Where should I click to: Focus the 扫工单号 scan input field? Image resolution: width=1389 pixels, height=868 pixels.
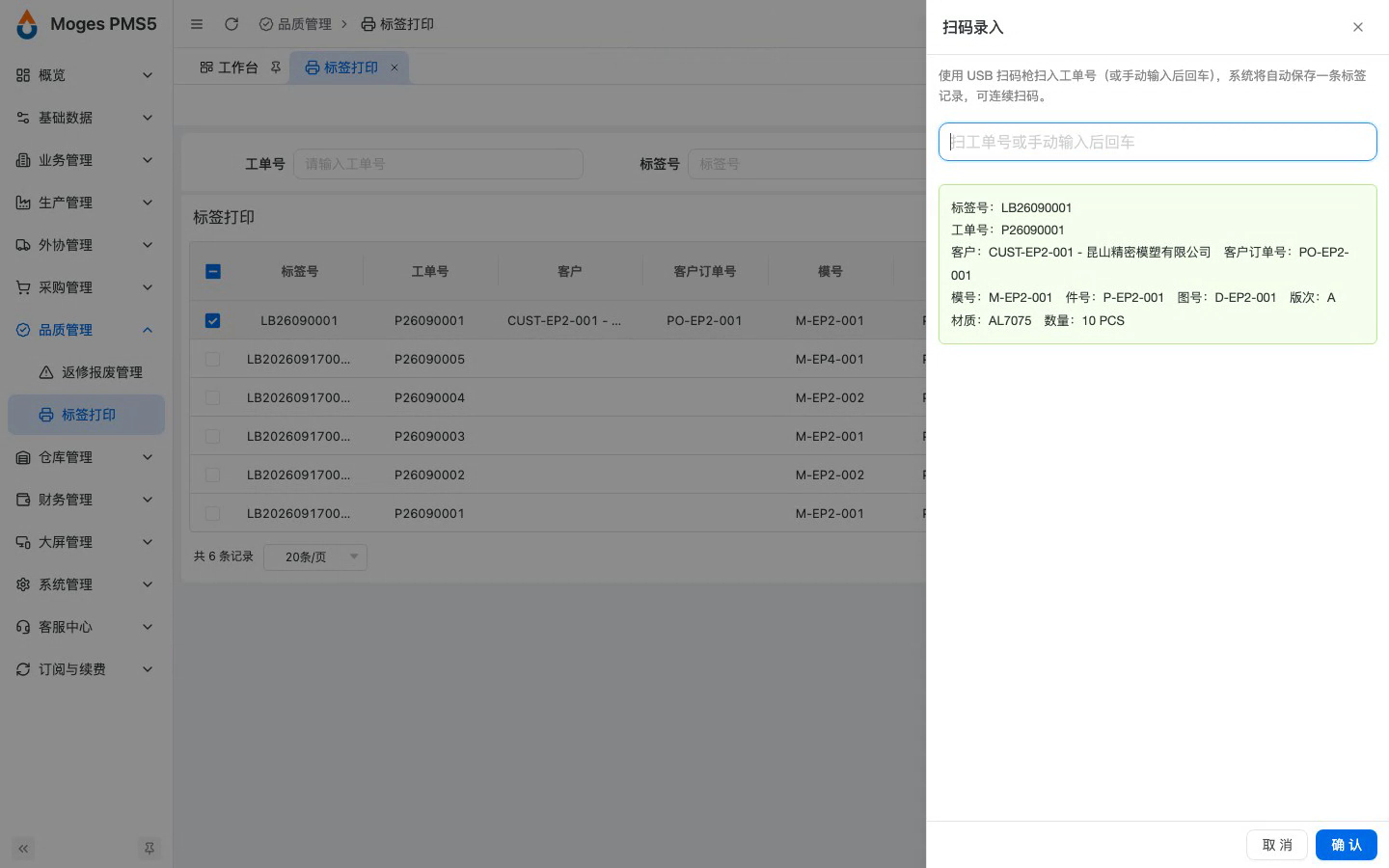(x=1157, y=142)
